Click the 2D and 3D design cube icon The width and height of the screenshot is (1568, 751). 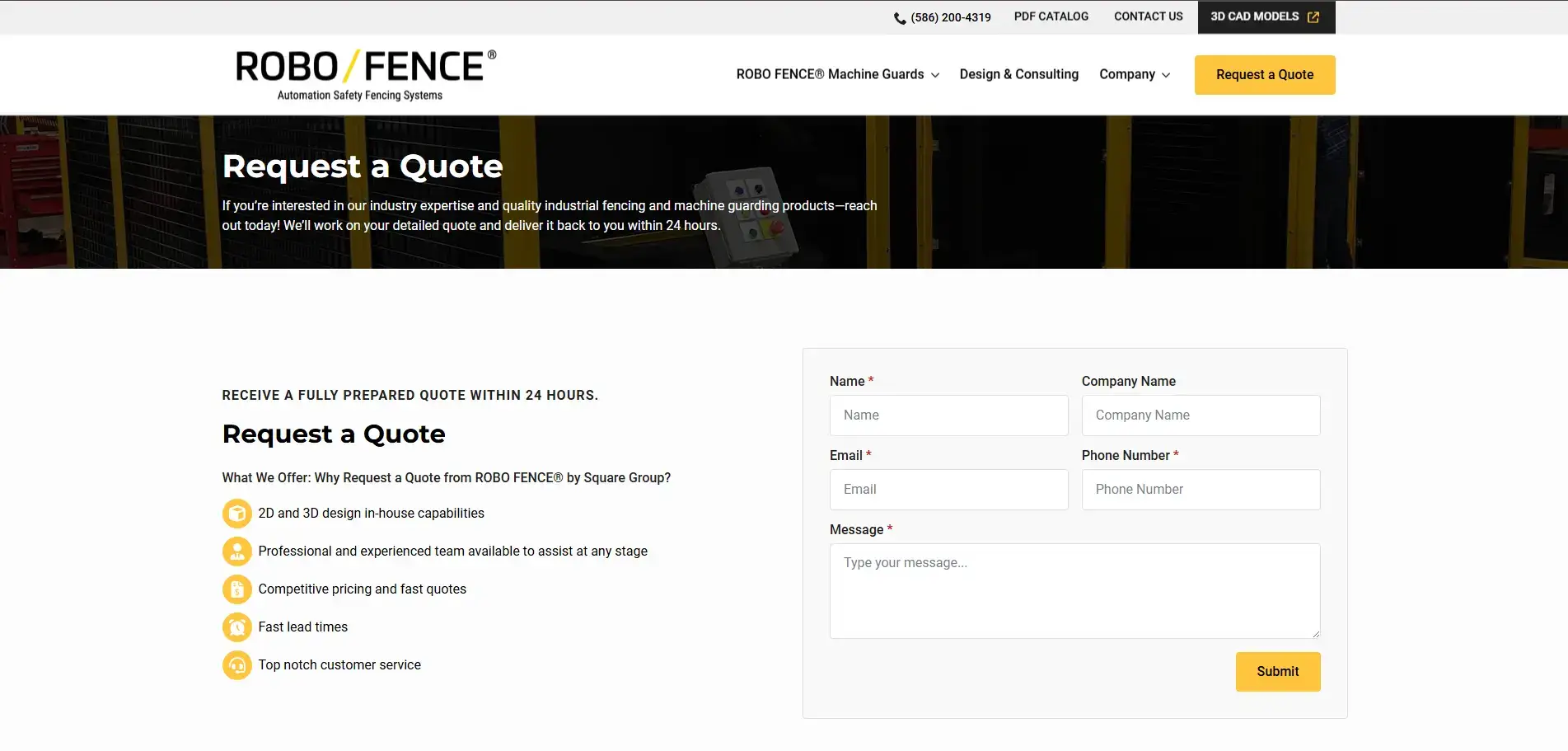(x=237, y=514)
